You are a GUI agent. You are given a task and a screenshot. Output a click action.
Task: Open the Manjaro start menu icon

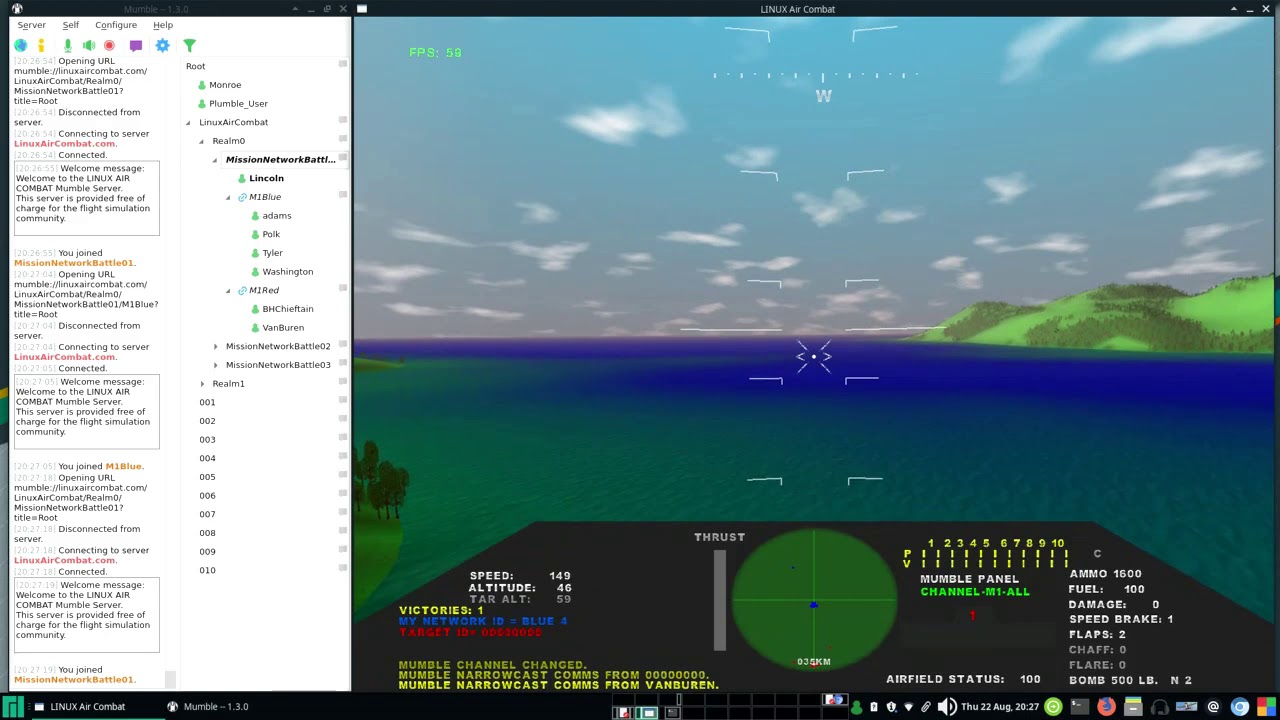[14, 707]
